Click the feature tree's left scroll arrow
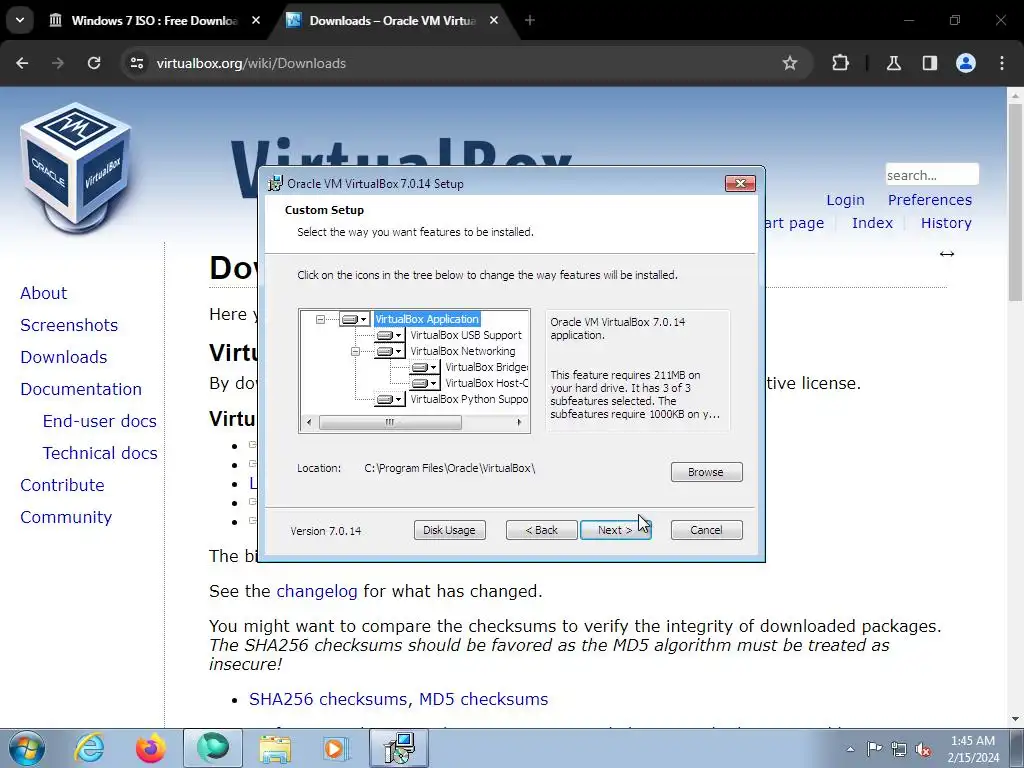Image resolution: width=1024 pixels, height=768 pixels. [x=309, y=423]
